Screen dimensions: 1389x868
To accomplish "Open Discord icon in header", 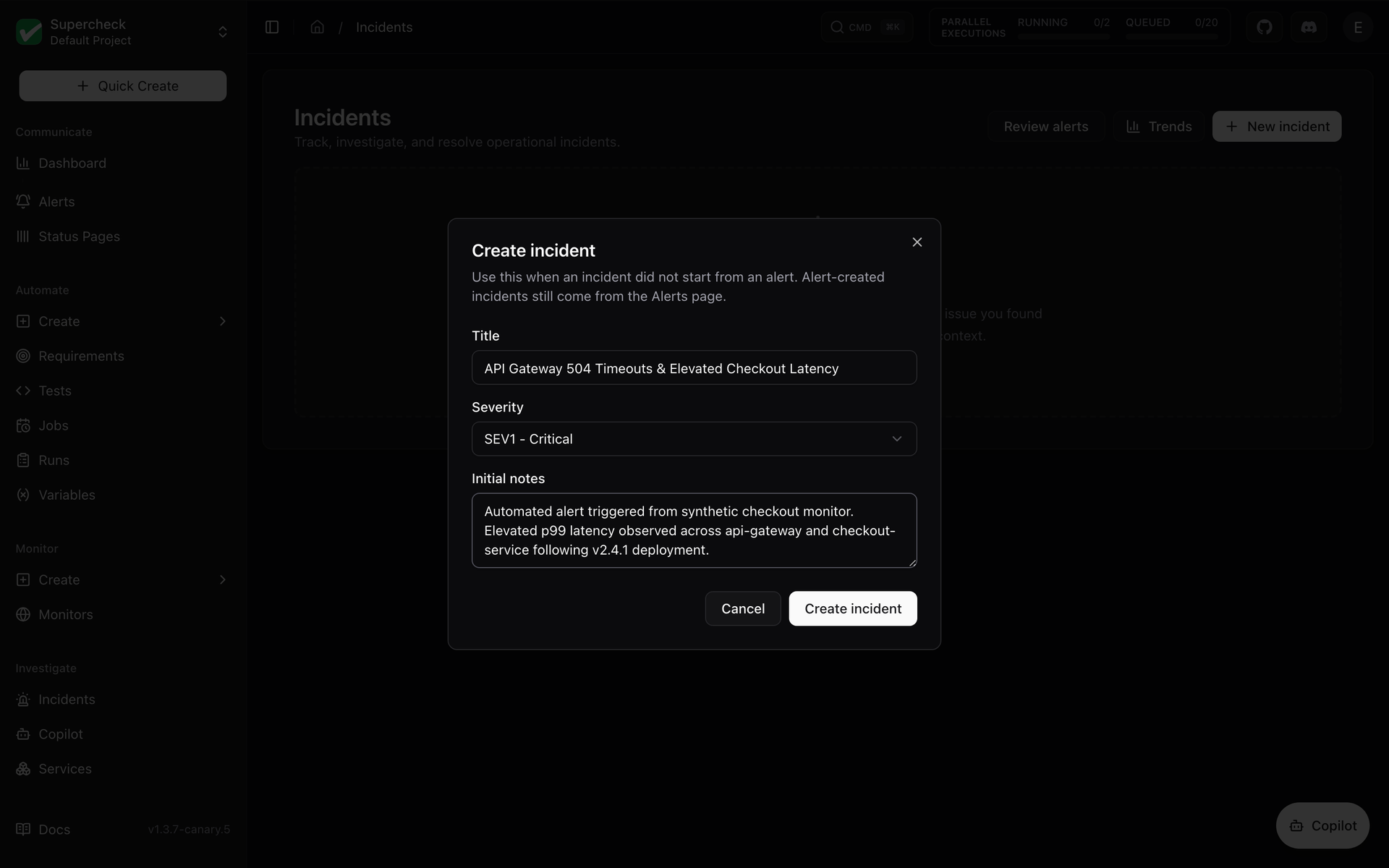I will (x=1309, y=27).
